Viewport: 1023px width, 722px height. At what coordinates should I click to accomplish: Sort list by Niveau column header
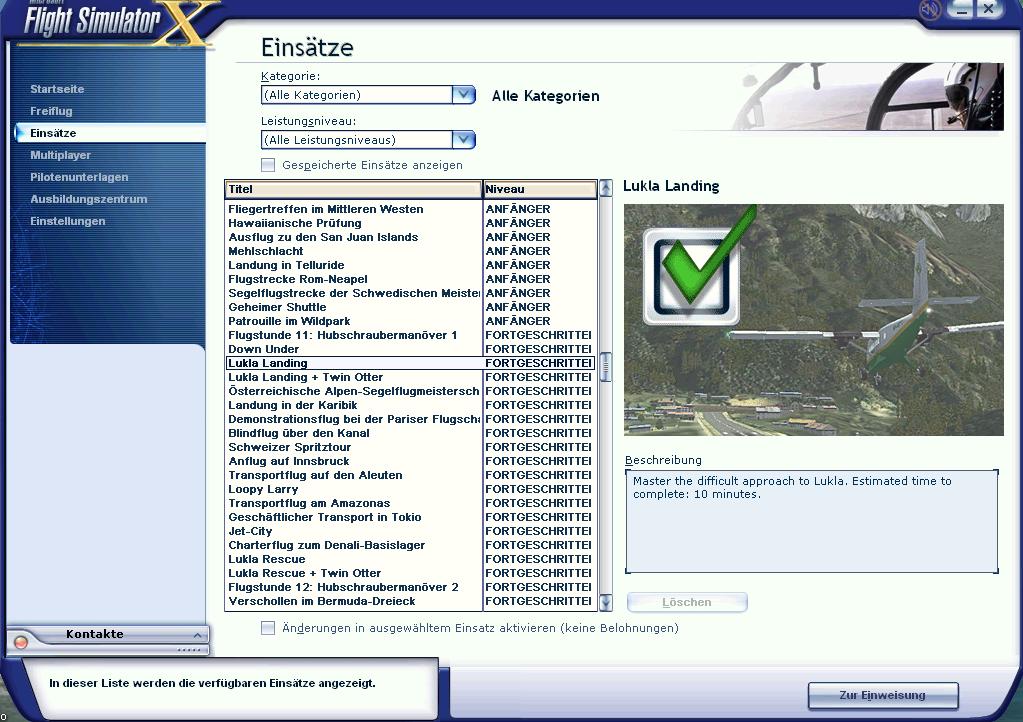coord(540,189)
